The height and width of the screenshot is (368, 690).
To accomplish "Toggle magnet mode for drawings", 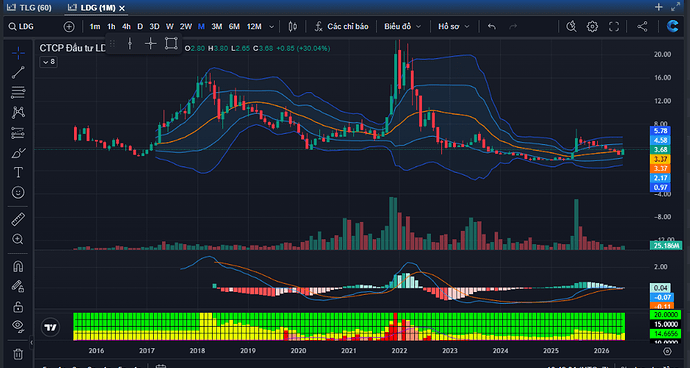I will coord(18,266).
